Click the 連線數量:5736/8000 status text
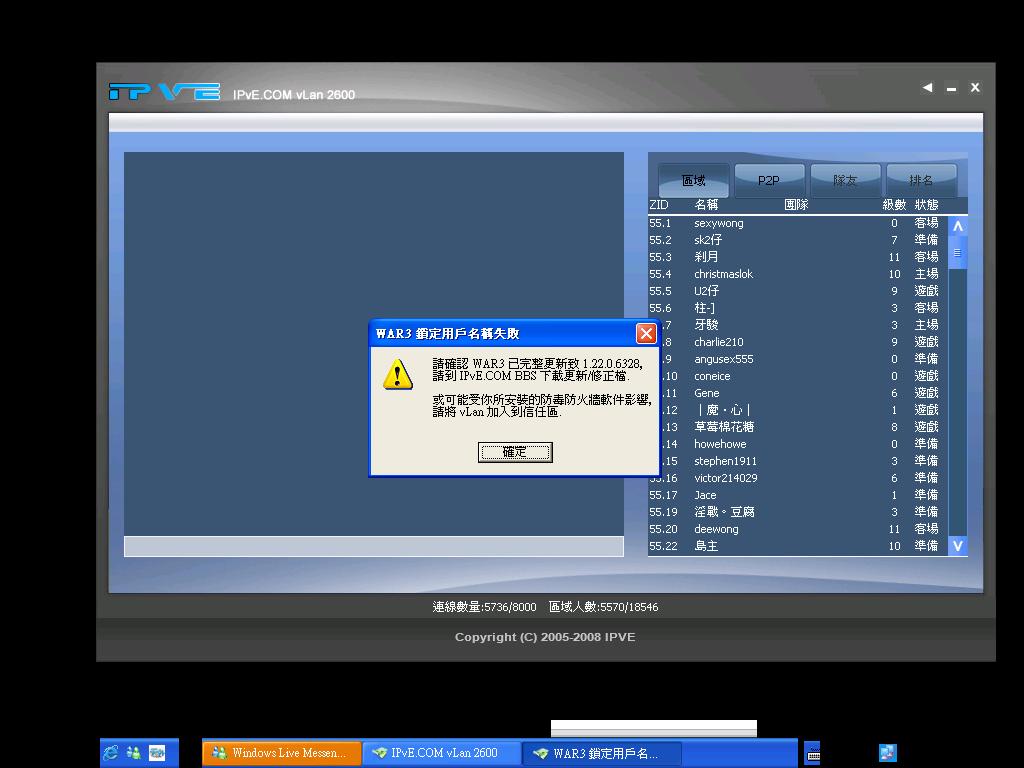 (x=484, y=607)
